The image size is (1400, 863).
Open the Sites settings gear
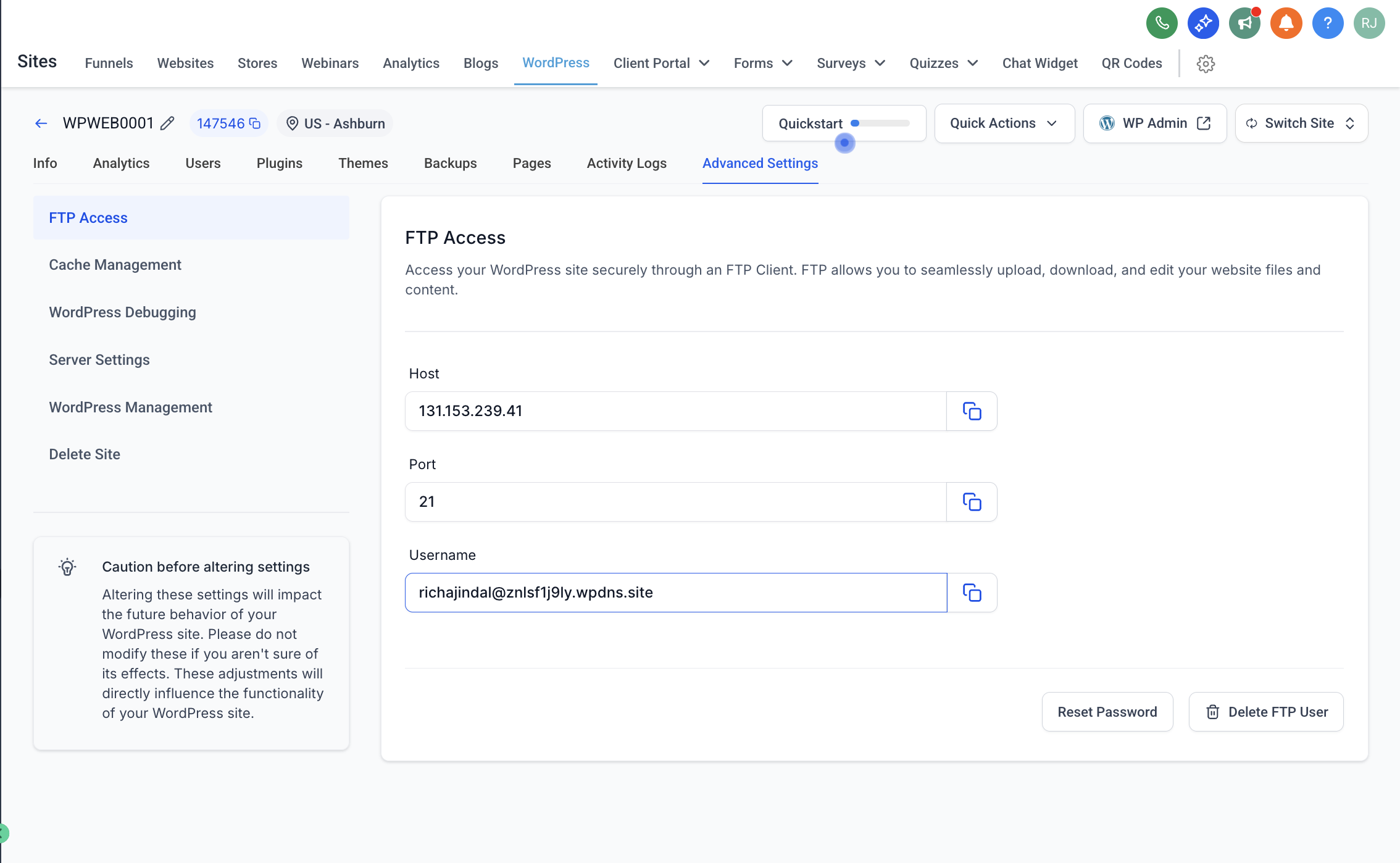(x=1206, y=64)
